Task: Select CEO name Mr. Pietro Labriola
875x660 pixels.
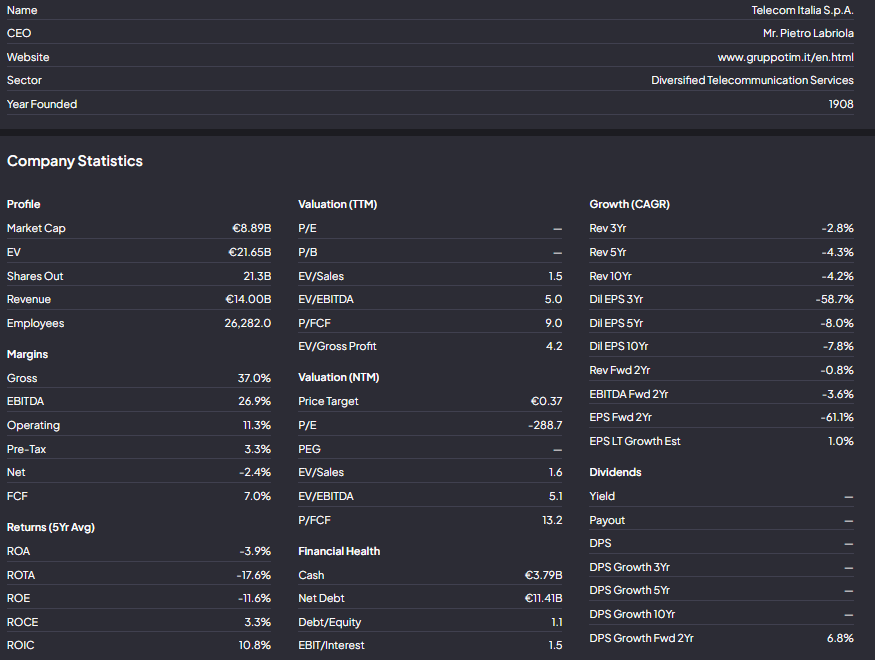Action: (x=808, y=33)
